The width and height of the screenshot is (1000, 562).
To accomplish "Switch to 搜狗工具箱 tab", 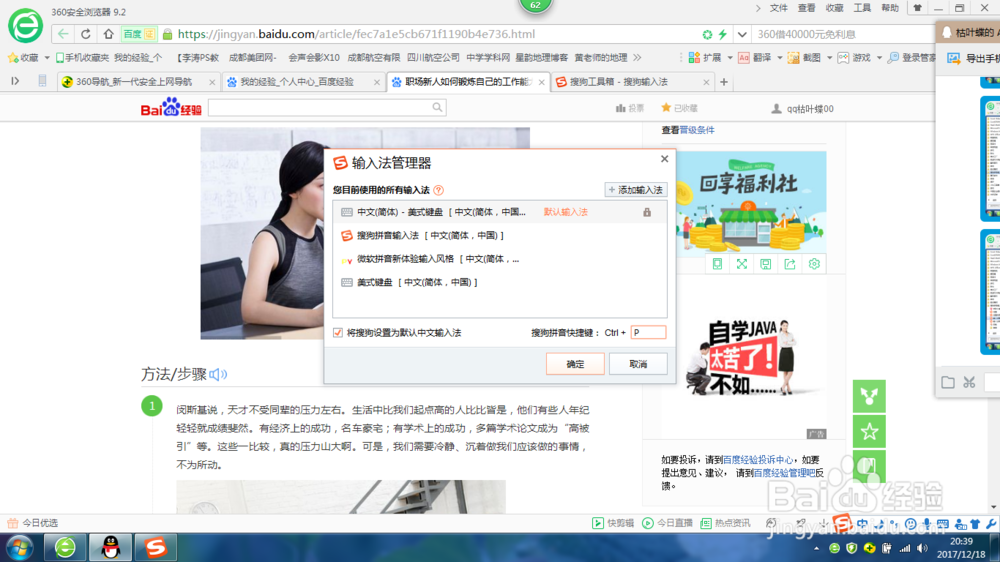I will pos(633,82).
